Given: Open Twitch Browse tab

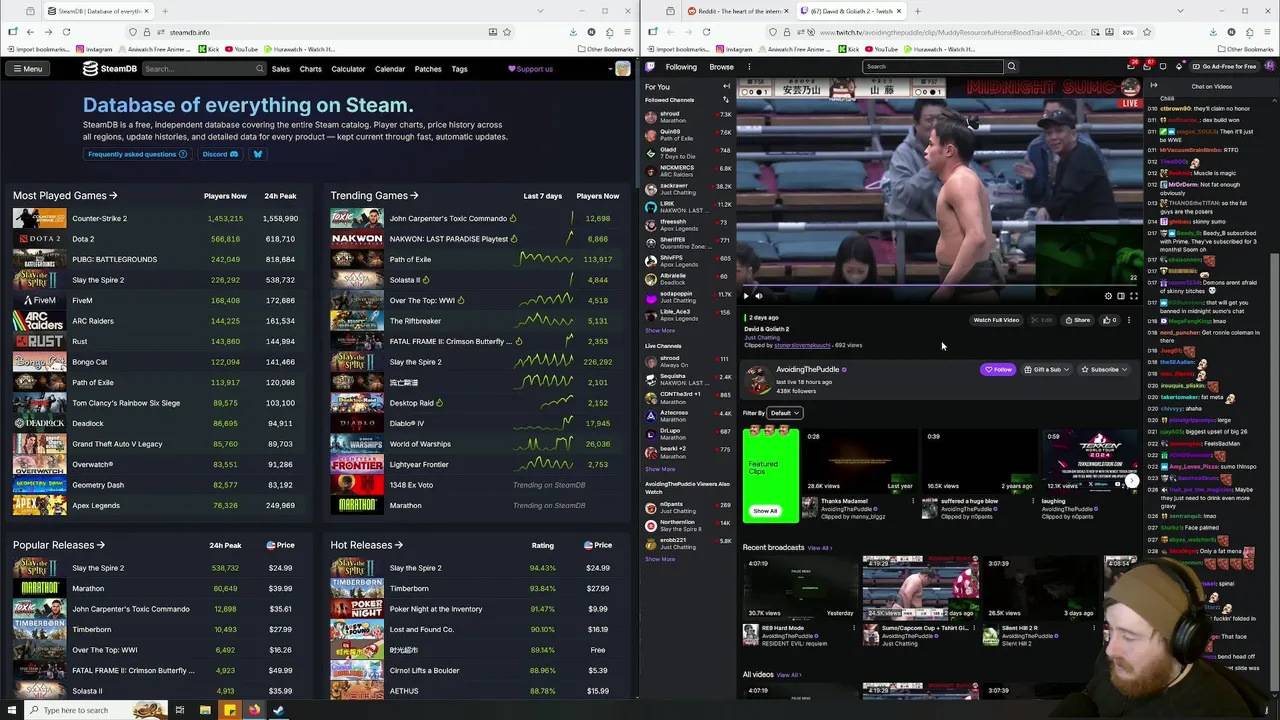Looking at the screenshot, I should point(721,67).
